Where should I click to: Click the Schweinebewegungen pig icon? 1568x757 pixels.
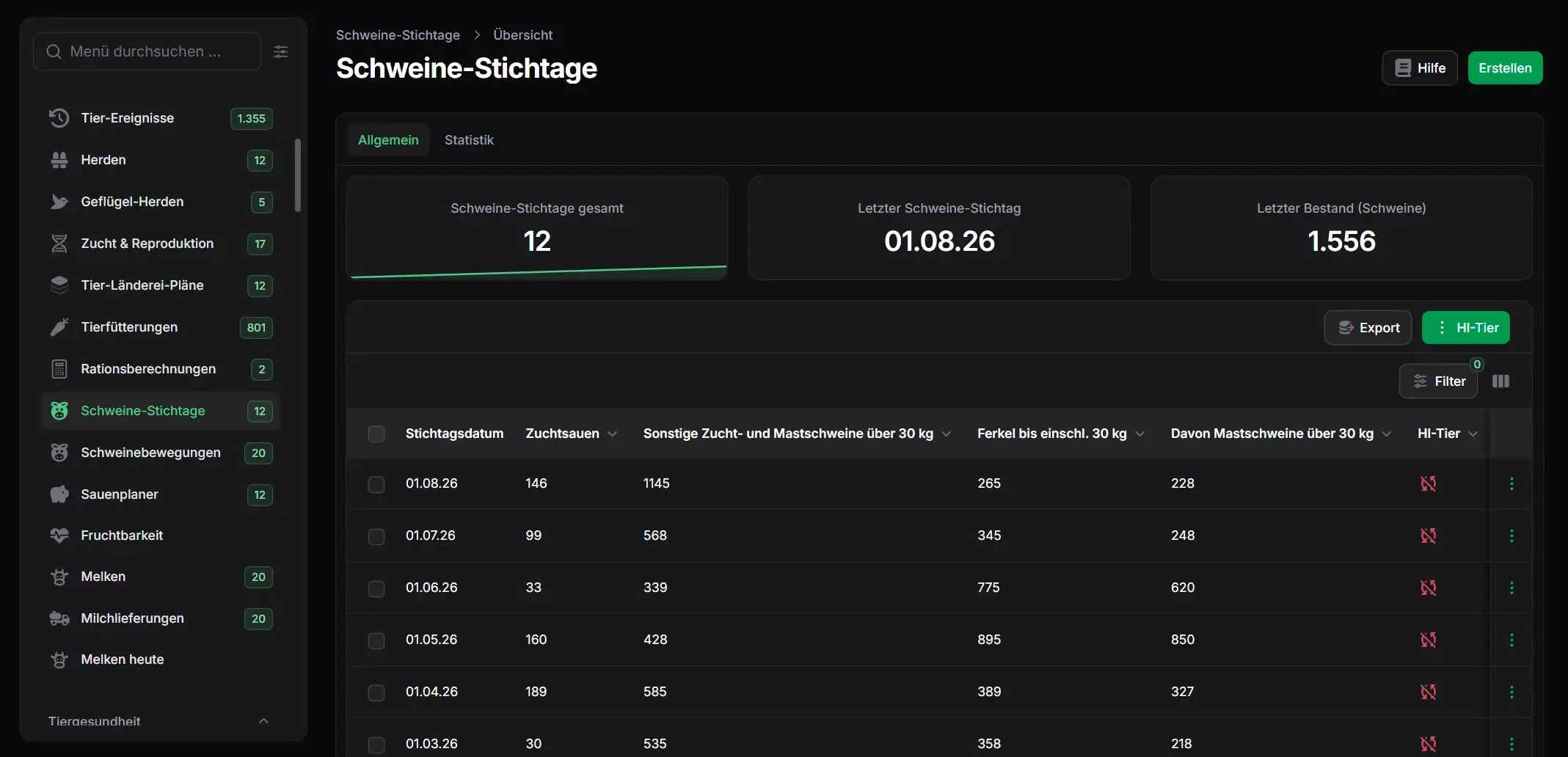[x=59, y=453]
